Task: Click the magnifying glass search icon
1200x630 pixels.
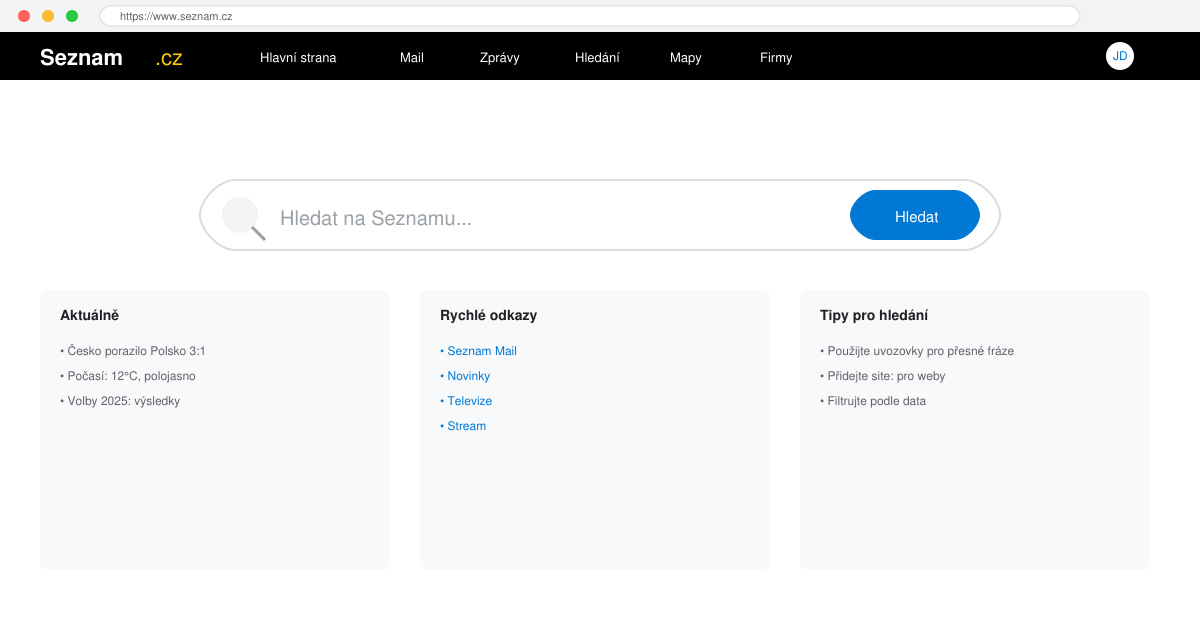Action: 243,218
